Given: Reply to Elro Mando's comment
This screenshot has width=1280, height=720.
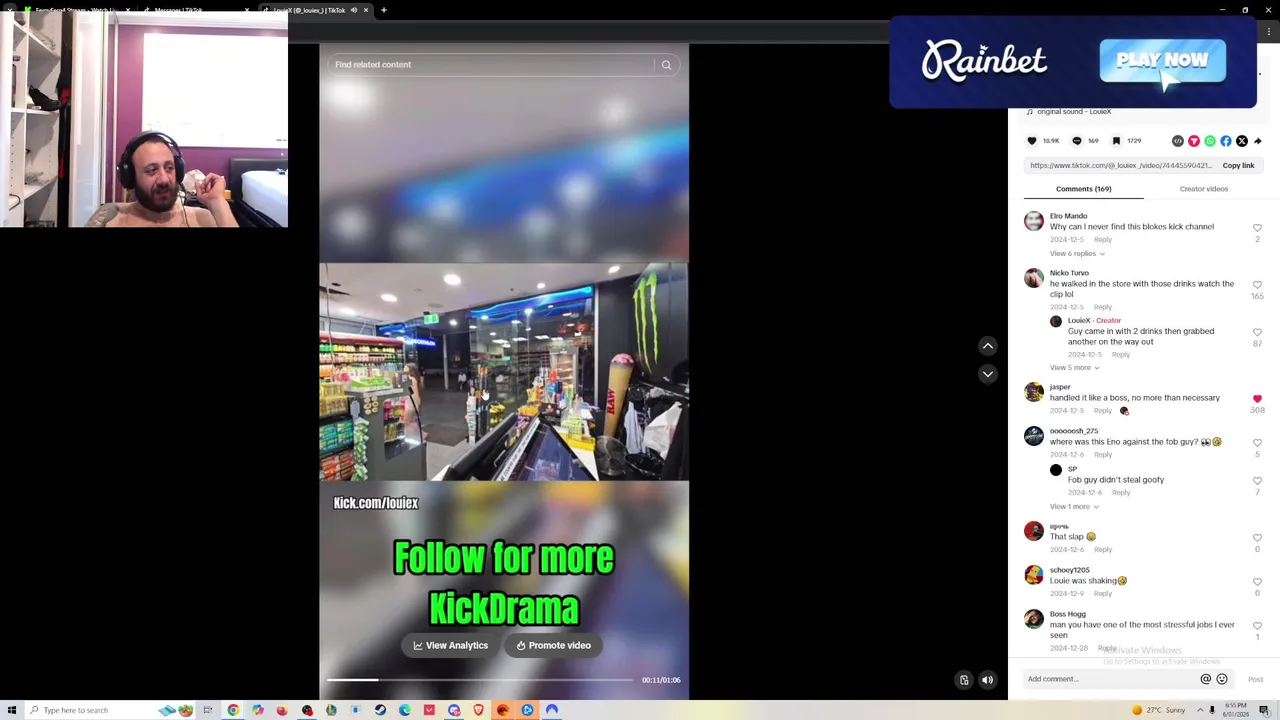Looking at the screenshot, I should (x=1102, y=240).
